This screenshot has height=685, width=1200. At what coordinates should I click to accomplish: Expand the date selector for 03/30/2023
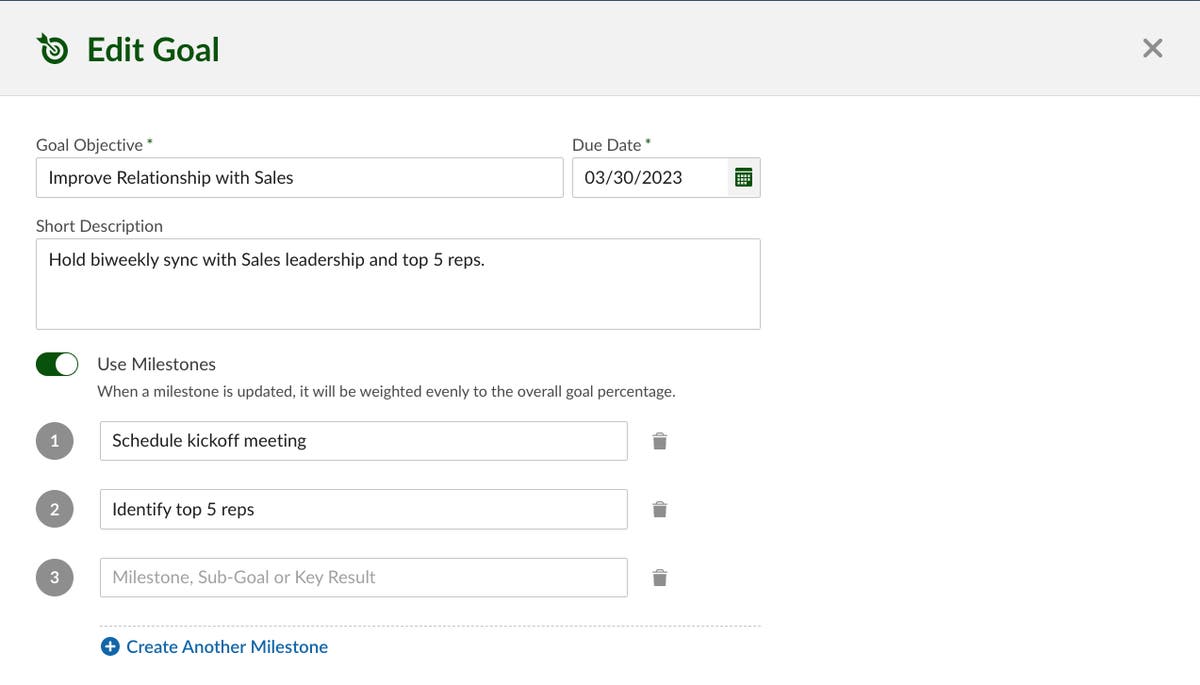tap(745, 177)
